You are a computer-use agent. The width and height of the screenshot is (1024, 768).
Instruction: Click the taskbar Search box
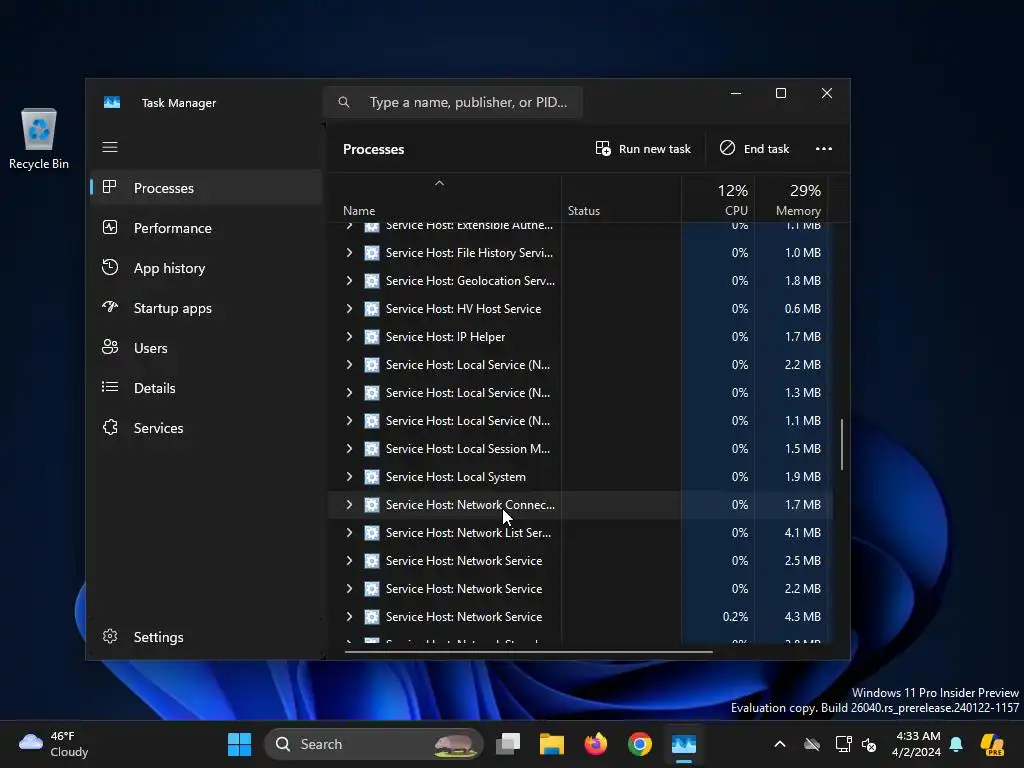coord(374,744)
